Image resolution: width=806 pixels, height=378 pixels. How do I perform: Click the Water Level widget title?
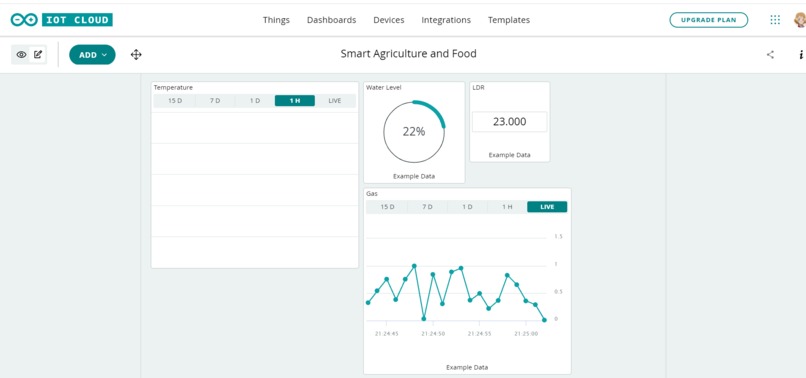pos(383,87)
